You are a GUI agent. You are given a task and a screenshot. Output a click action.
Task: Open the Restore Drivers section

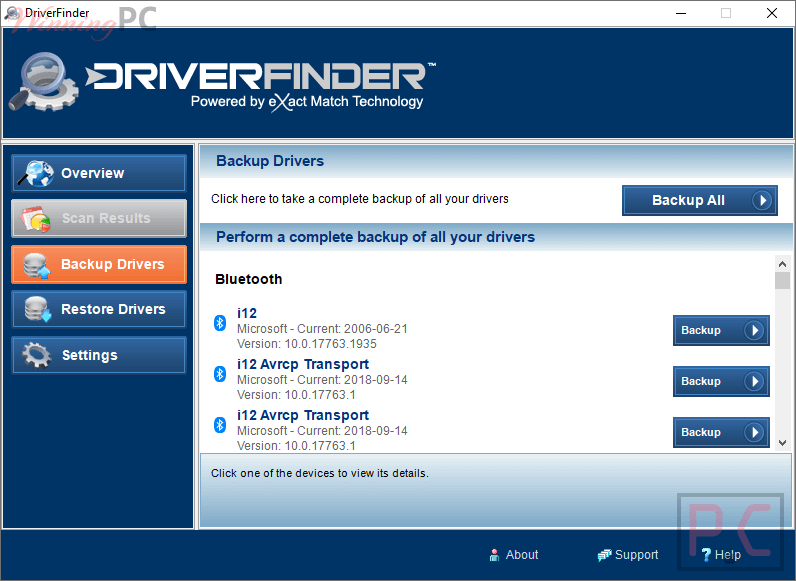pyautogui.click(x=99, y=309)
